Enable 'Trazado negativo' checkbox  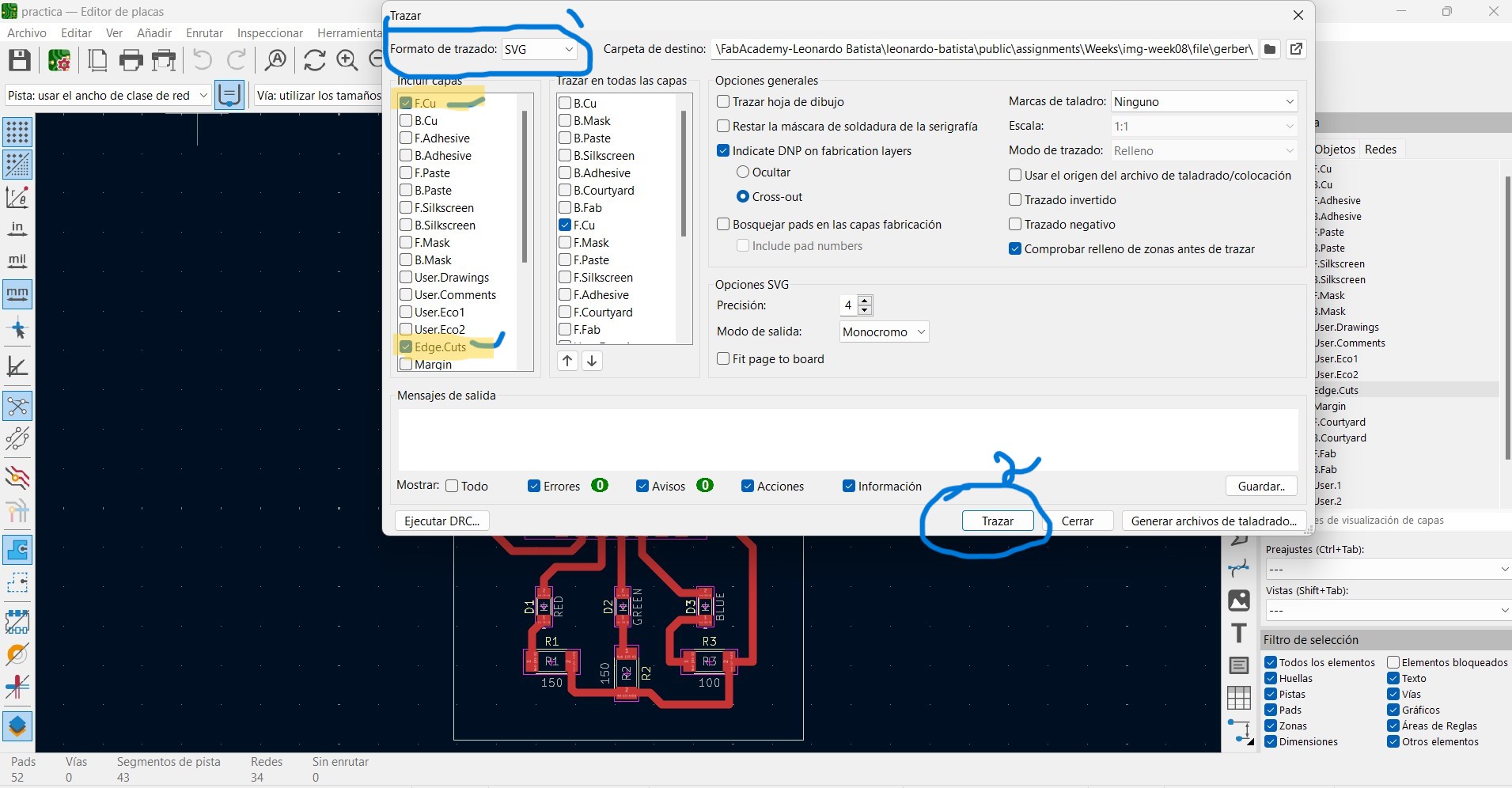pyautogui.click(x=1015, y=224)
